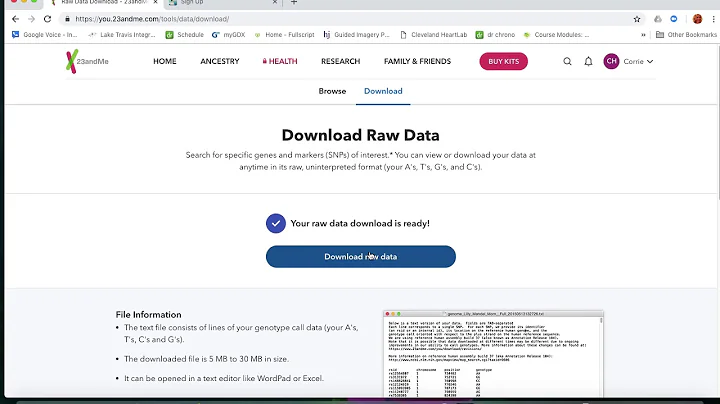Open the new tab plus button
The width and height of the screenshot is (720, 404).
point(294,2)
